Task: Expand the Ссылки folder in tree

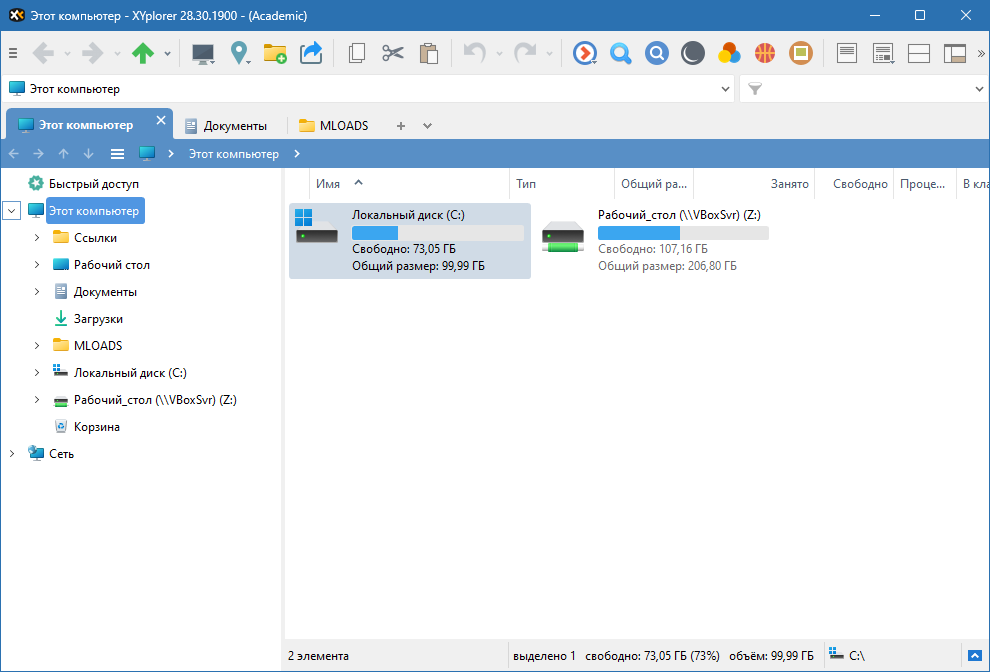Action: point(37,237)
